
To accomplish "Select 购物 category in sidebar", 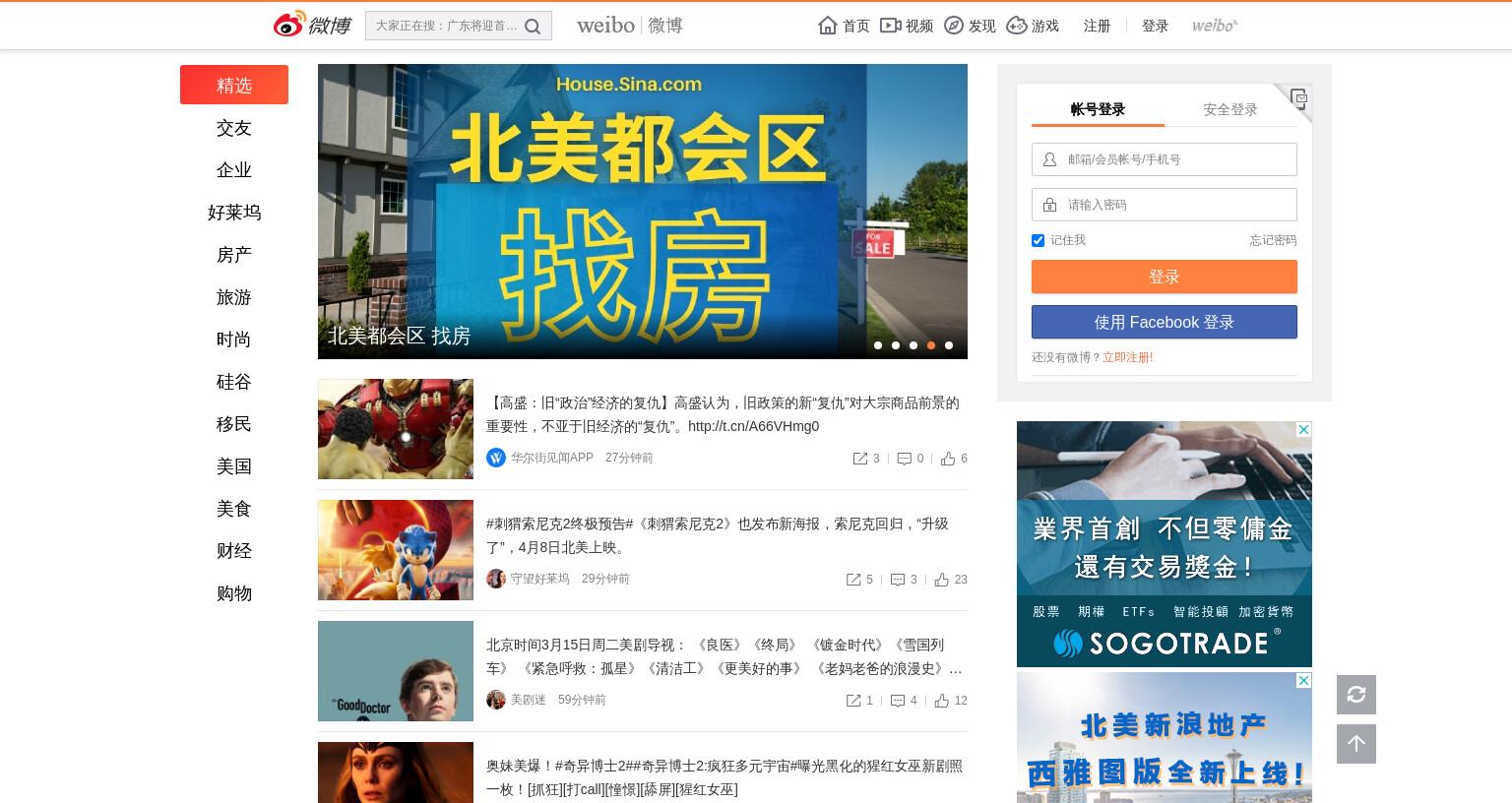I will pyautogui.click(x=234, y=593).
